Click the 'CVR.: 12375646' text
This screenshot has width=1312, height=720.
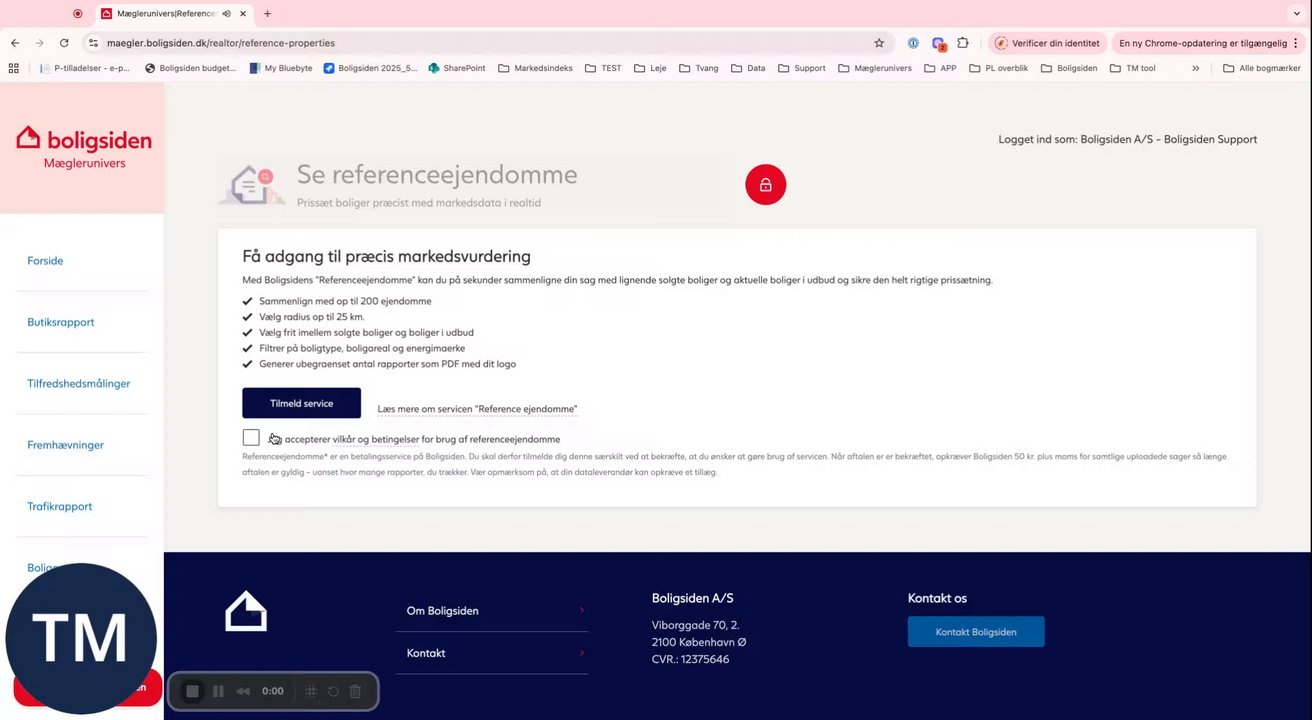pos(690,660)
